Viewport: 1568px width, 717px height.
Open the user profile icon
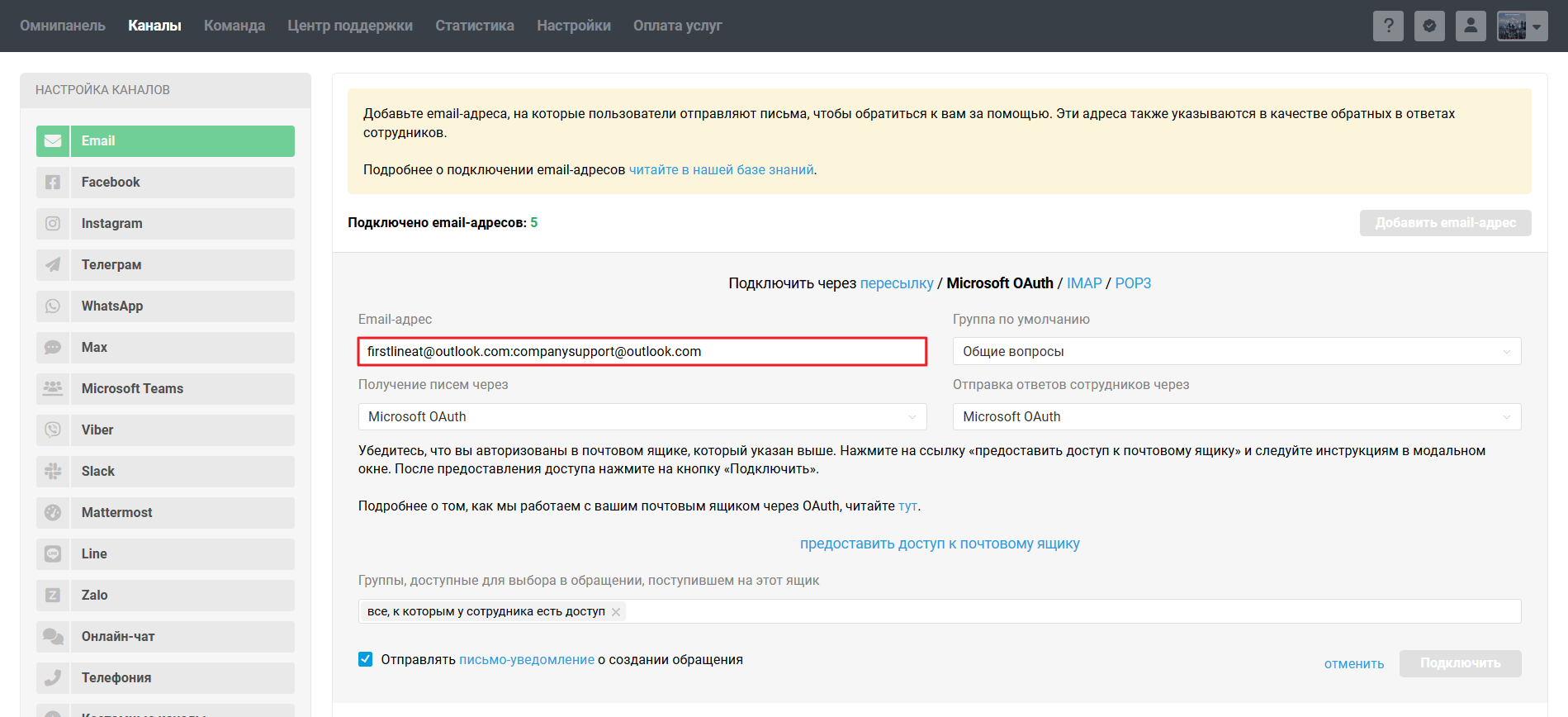[x=1471, y=26]
